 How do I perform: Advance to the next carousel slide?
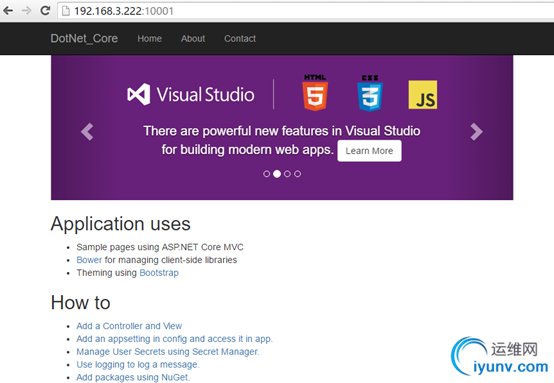(x=476, y=132)
